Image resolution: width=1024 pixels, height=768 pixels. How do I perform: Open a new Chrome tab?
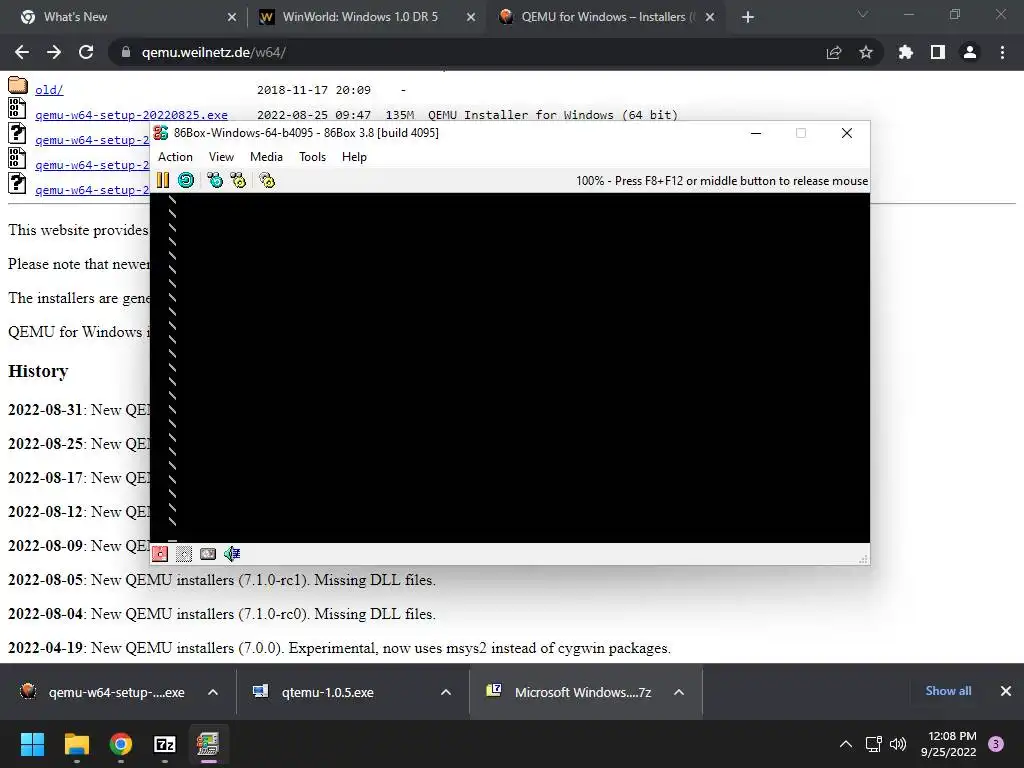click(x=748, y=17)
